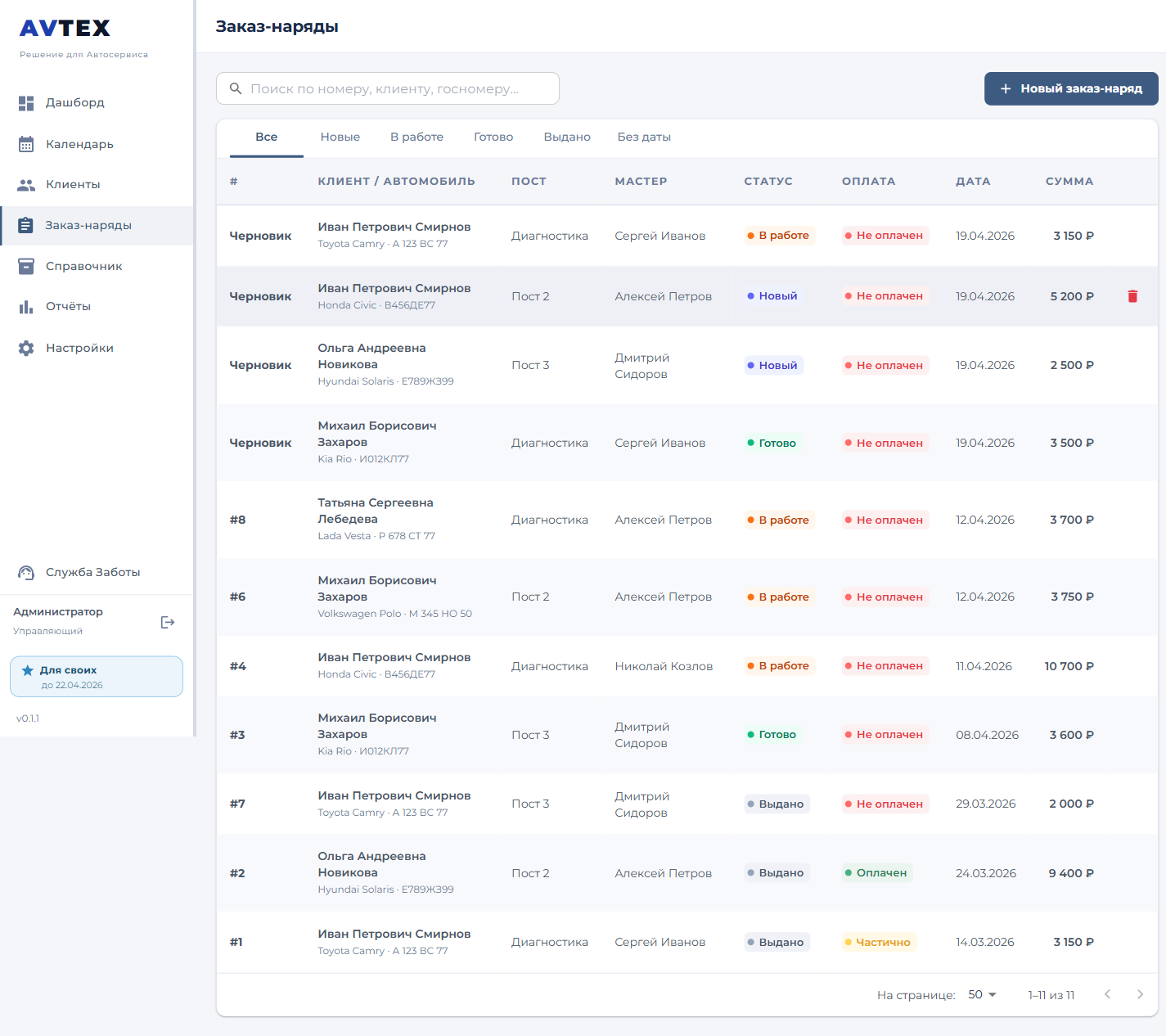Delete the Honda Civic draft via trash icon

1132,296
